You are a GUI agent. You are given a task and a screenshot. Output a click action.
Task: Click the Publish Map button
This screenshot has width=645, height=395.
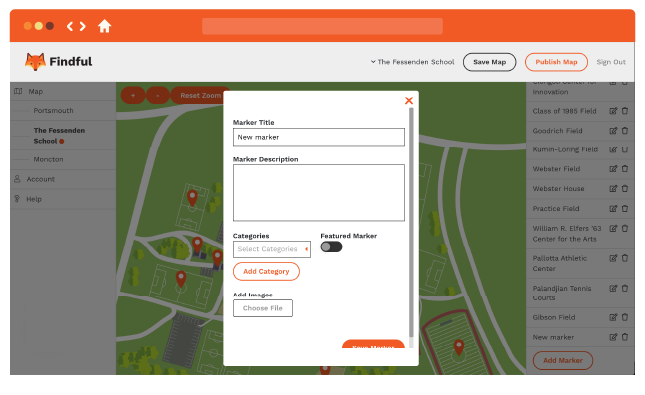(x=556, y=62)
